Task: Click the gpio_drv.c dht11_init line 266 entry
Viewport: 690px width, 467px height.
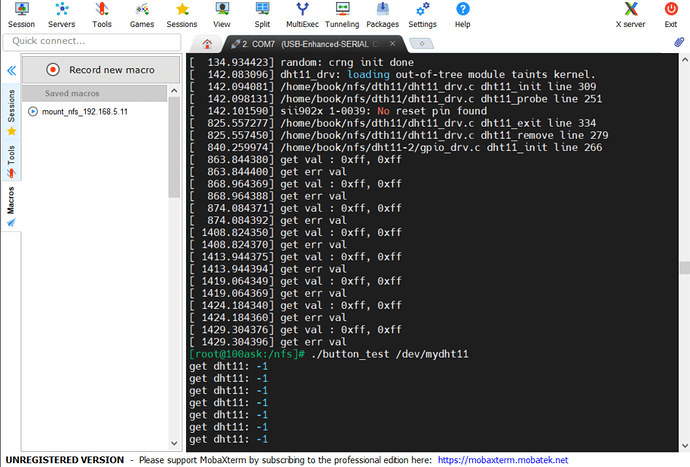Action: coord(396,147)
